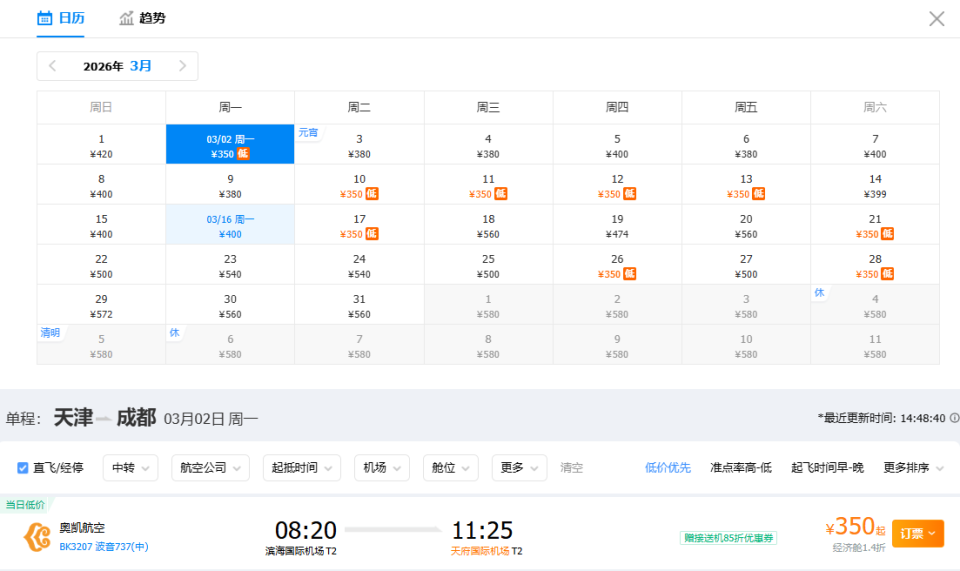Open the 中转 transfer dropdown

tap(130, 468)
